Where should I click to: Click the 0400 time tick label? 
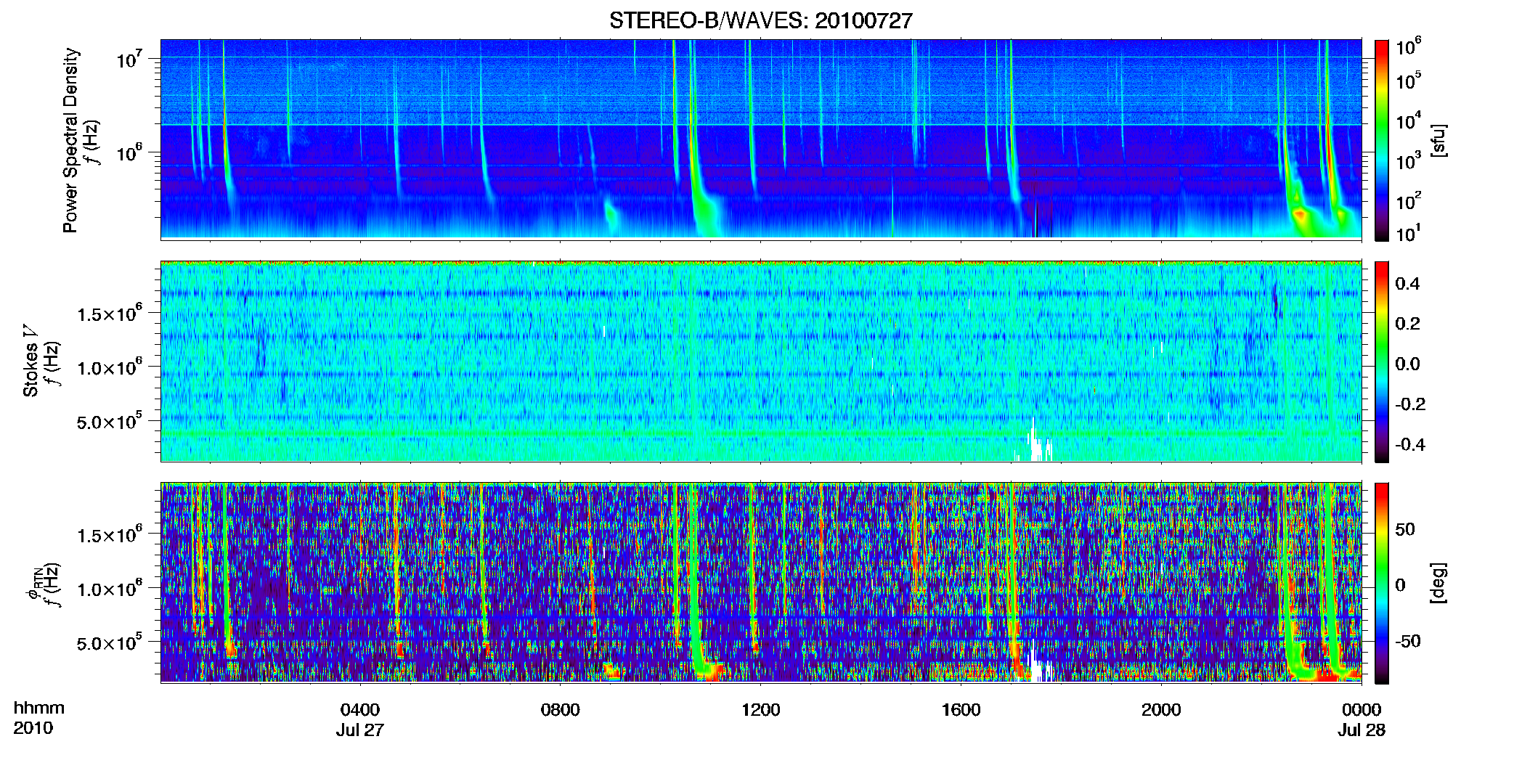point(360,709)
